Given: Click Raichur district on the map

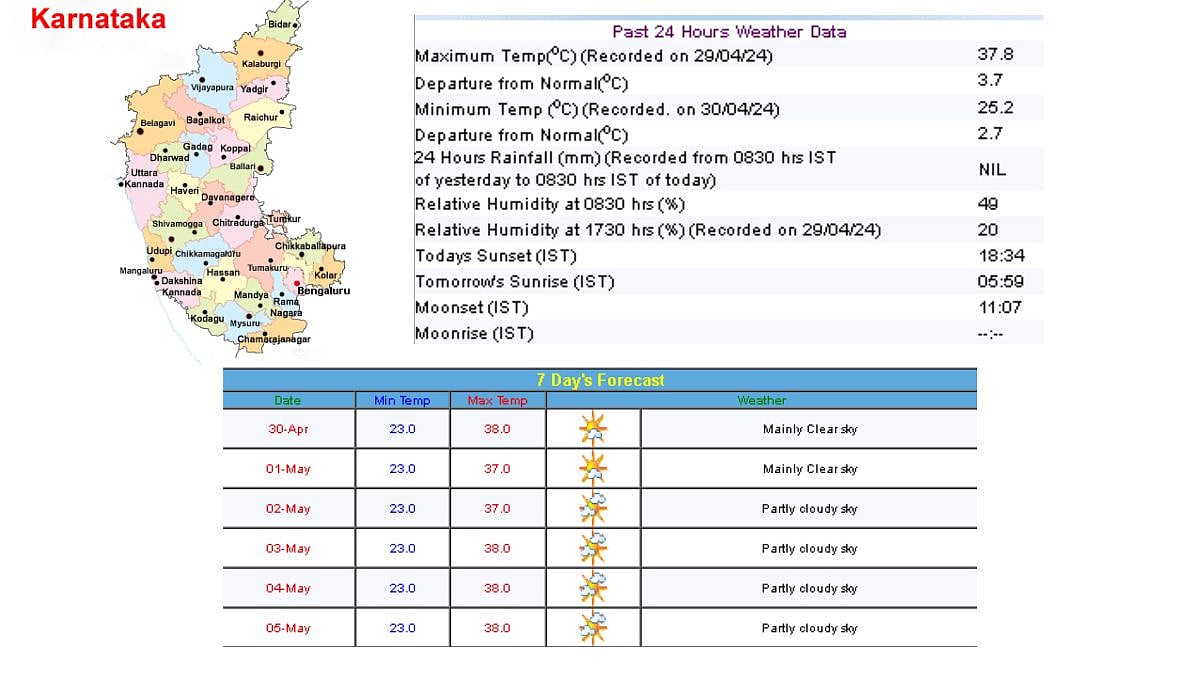Looking at the screenshot, I should (x=260, y=118).
